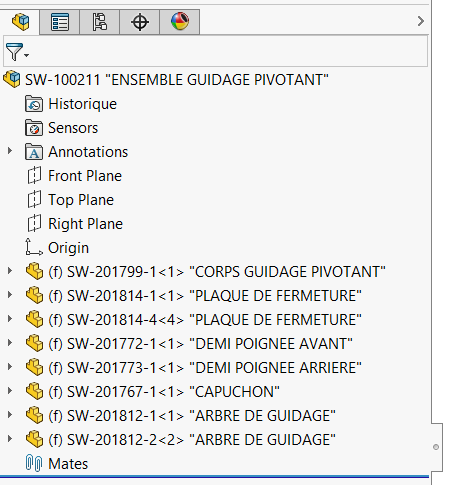The width and height of the screenshot is (449, 485).
Task: Select the FeatureManager design tree tab
Action: tap(20, 22)
